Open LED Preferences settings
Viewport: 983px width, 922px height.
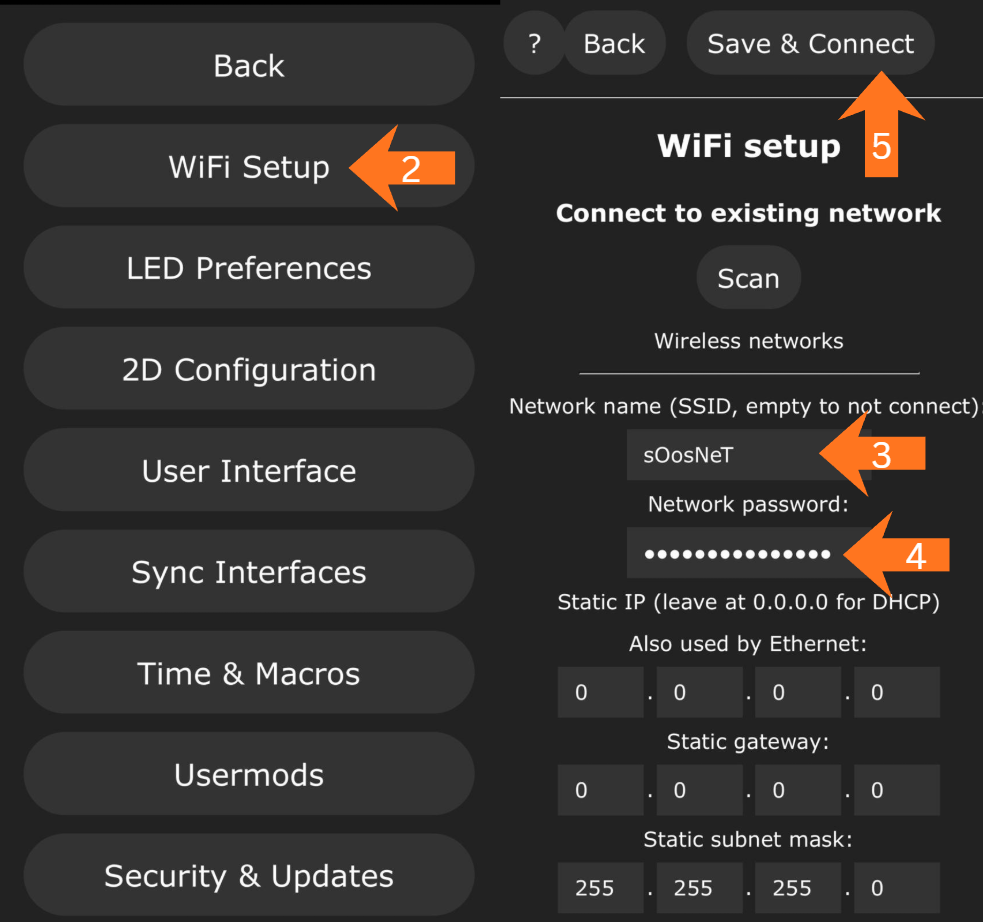click(248, 268)
